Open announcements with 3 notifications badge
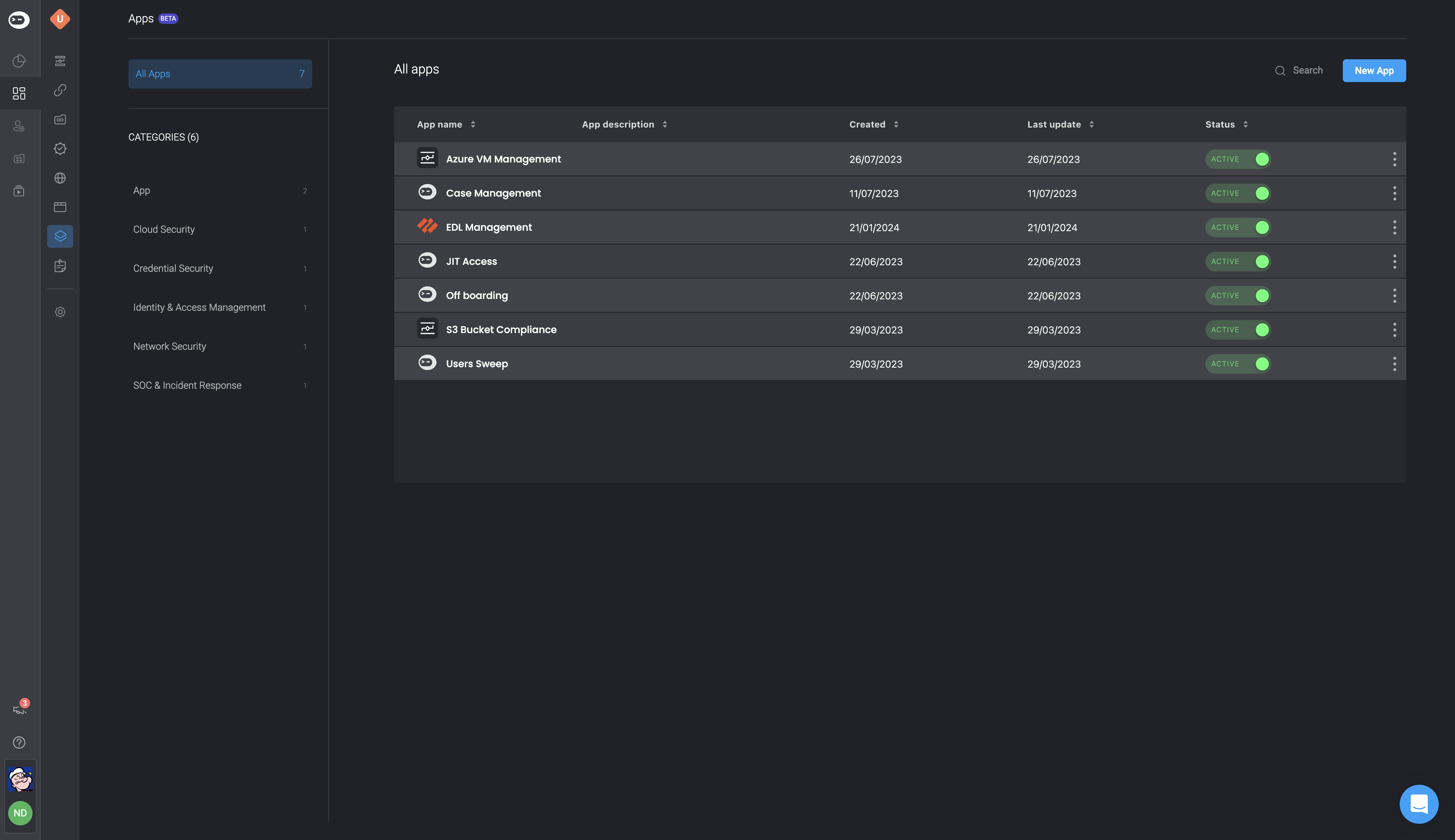This screenshot has width=1455, height=840. tap(20, 708)
